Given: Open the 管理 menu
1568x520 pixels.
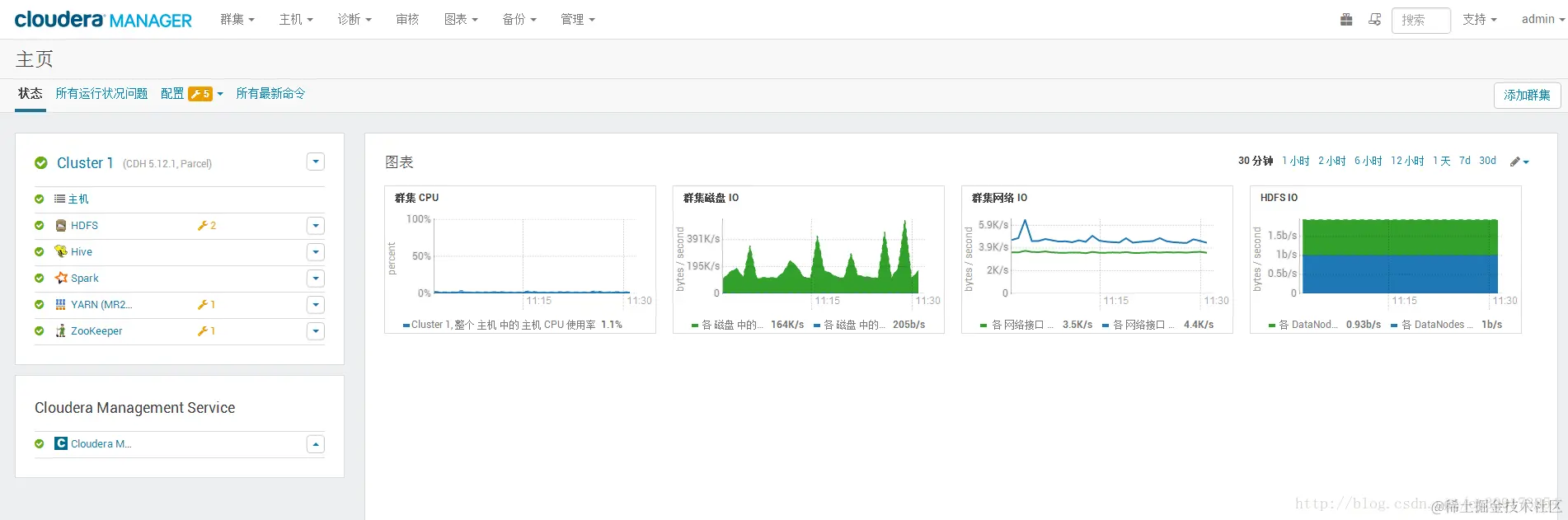Looking at the screenshot, I should click(578, 19).
